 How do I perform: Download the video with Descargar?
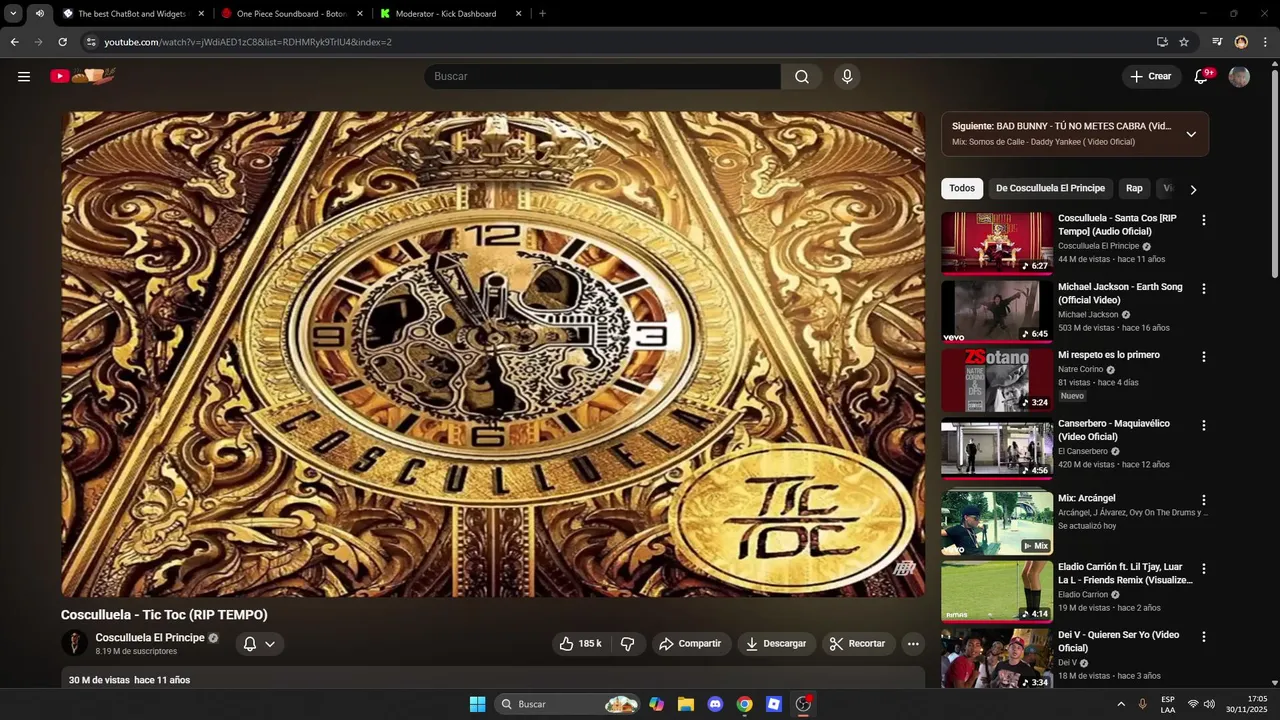click(x=777, y=644)
